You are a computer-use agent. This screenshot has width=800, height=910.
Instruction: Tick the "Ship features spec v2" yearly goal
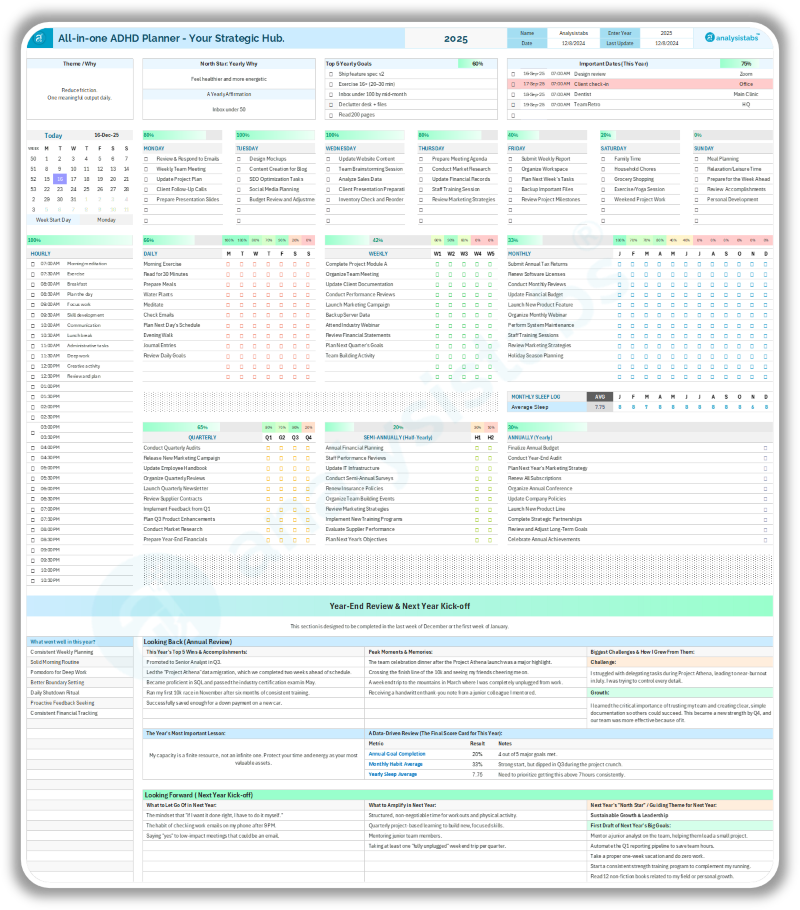coord(330,73)
